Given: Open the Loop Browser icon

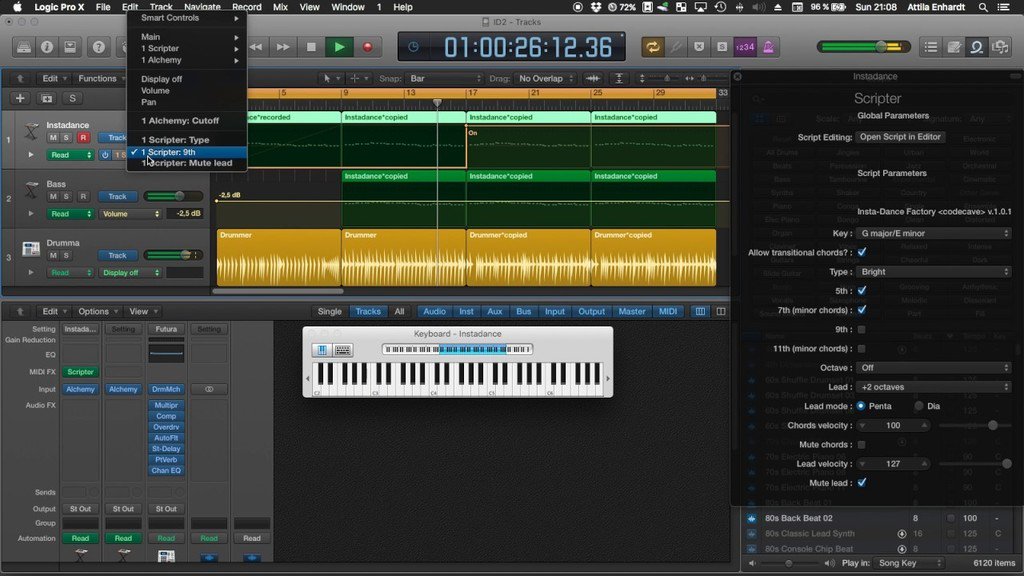Looking at the screenshot, I should click(976, 47).
